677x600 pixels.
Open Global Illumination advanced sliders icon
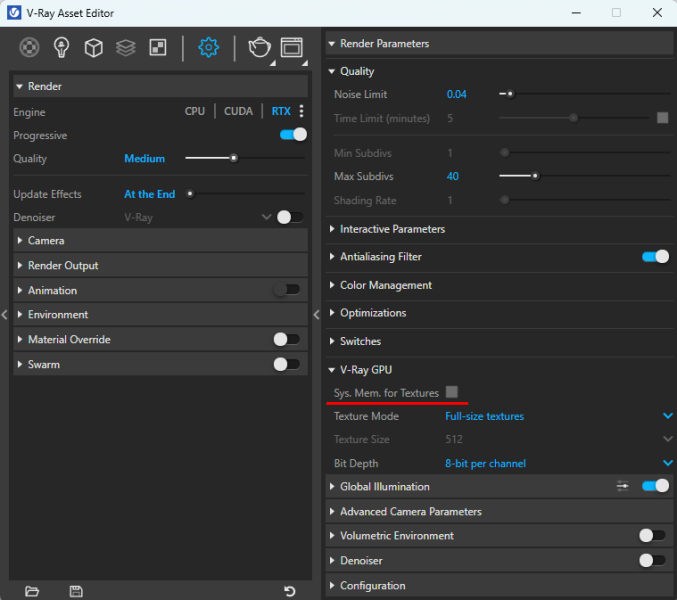[x=623, y=486]
